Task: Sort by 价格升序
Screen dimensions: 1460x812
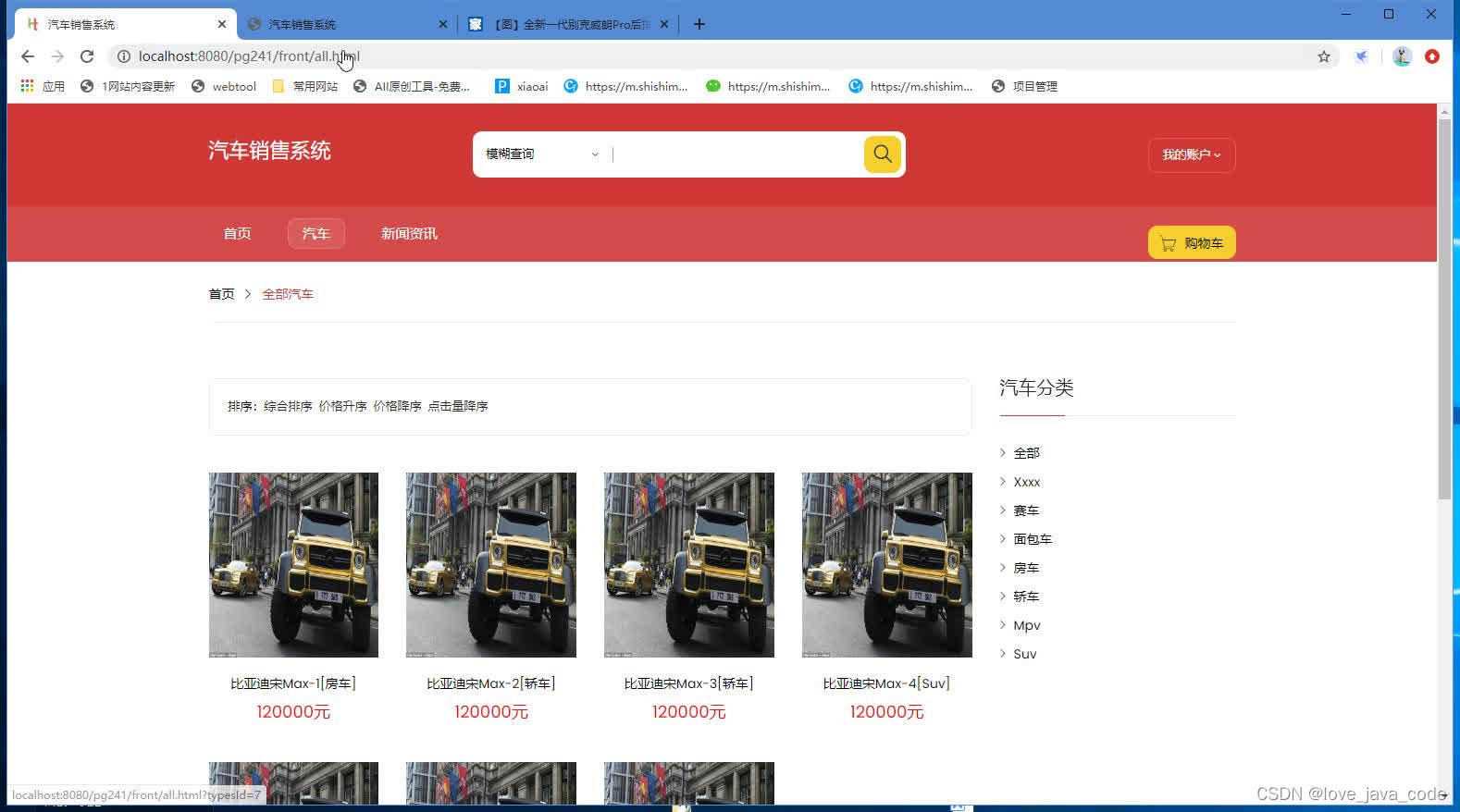Action: pyautogui.click(x=342, y=406)
